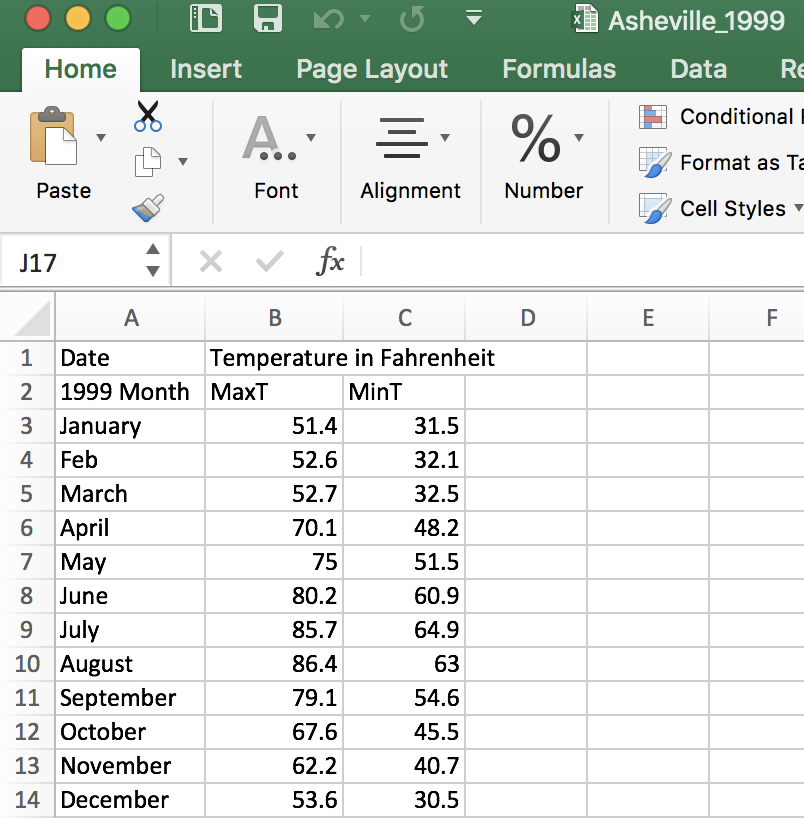Switch to the Formulas tab

(559, 69)
